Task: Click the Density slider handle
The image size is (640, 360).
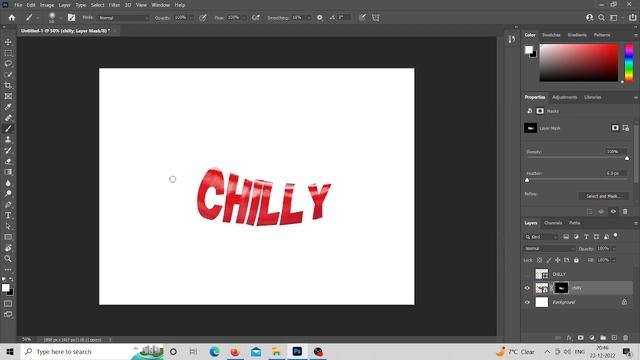Action: [627, 158]
